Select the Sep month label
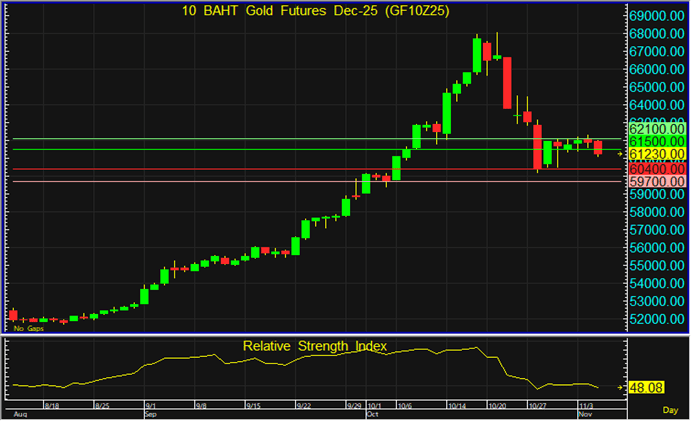 coord(151,413)
